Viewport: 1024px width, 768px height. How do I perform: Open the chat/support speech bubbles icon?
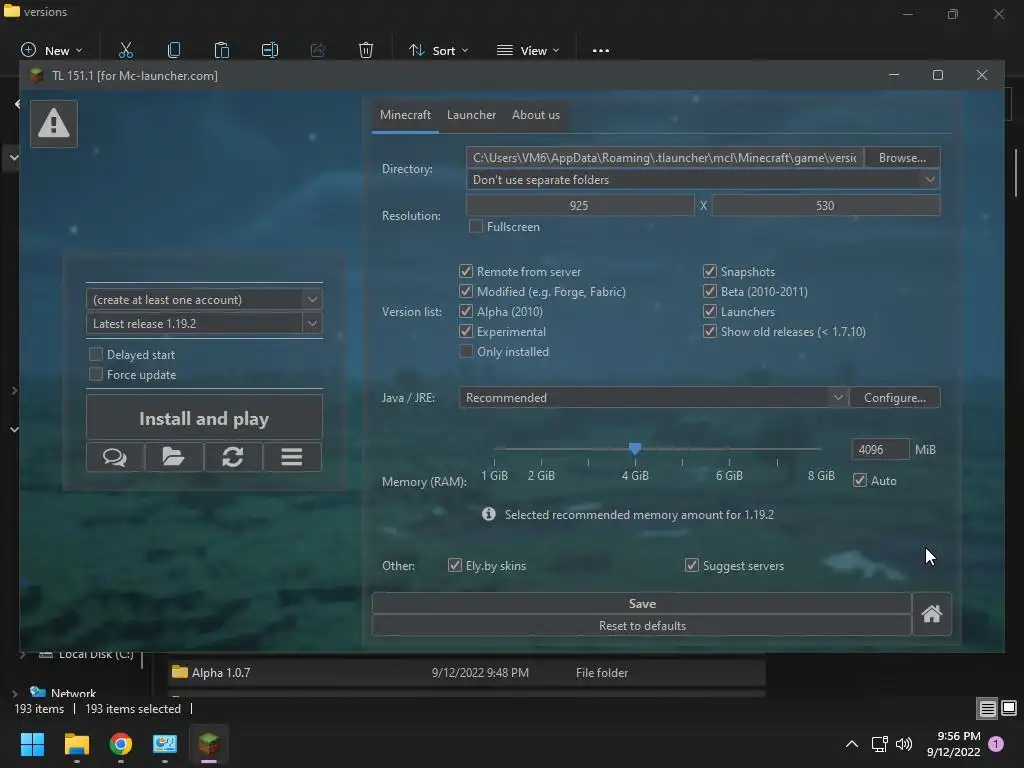[x=115, y=456]
